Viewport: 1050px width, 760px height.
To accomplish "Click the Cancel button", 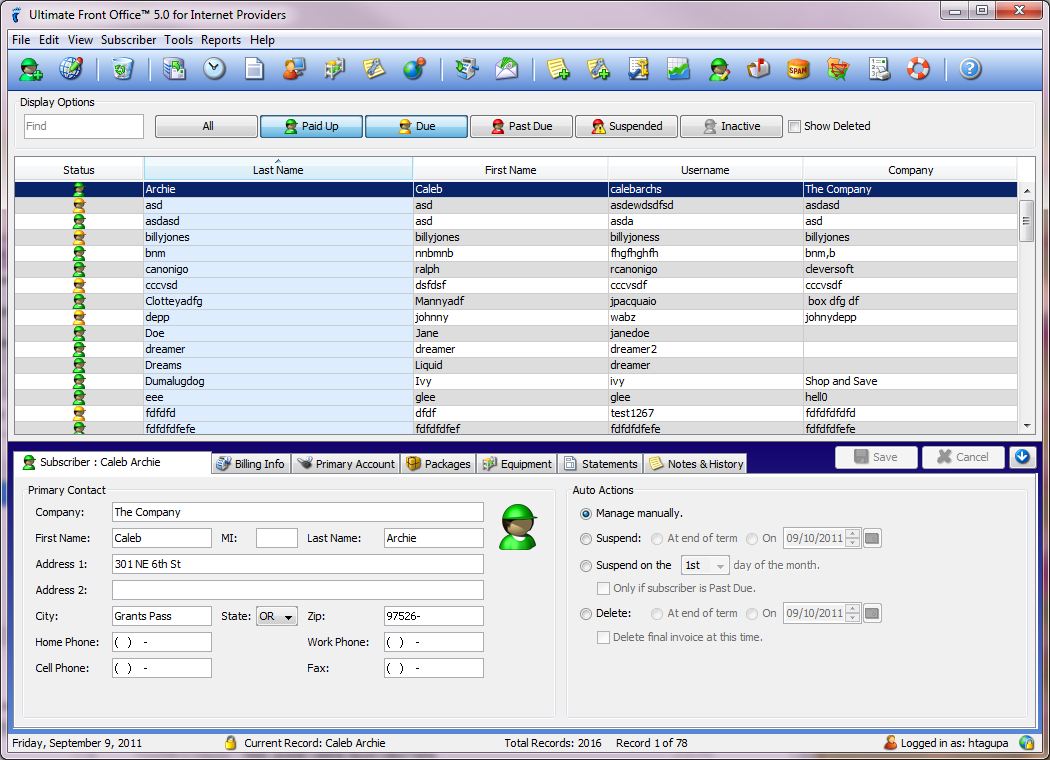I will point(963,457).
